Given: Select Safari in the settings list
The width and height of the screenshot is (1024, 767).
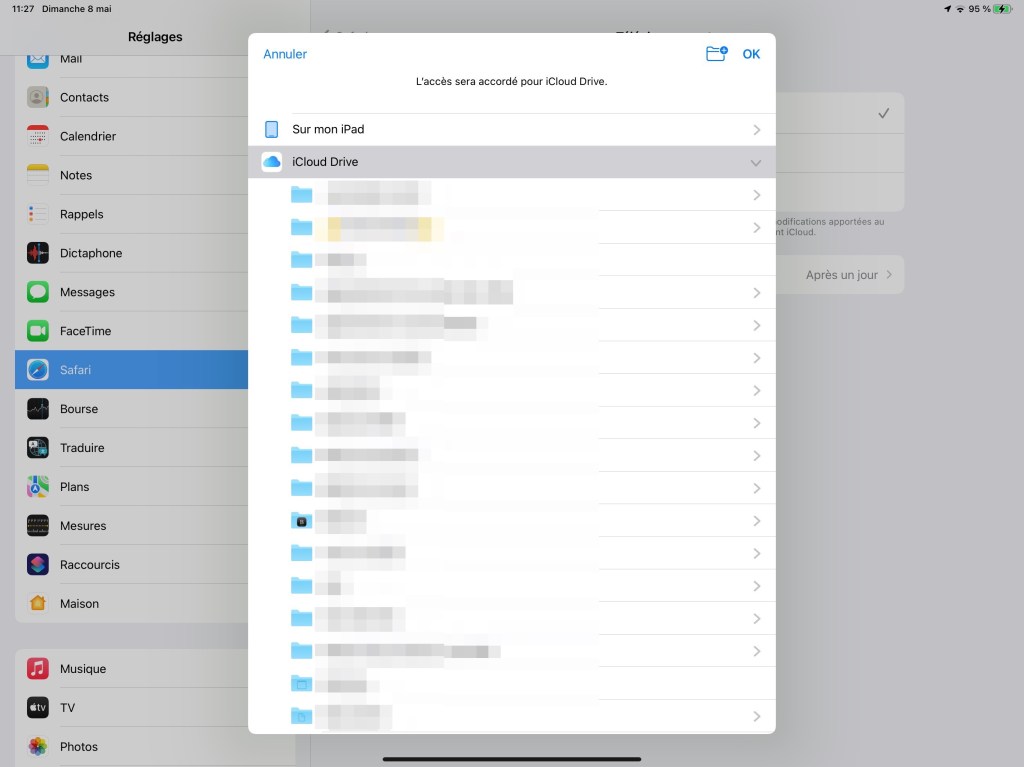Looking at the screenshot, I should [x=75, y=370].
